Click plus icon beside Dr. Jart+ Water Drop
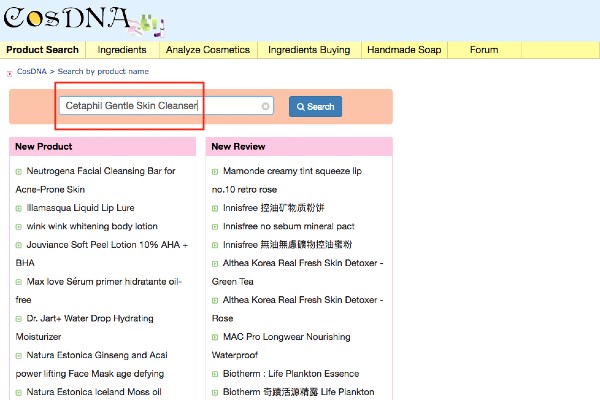600x400 pixels. point(18,319)
